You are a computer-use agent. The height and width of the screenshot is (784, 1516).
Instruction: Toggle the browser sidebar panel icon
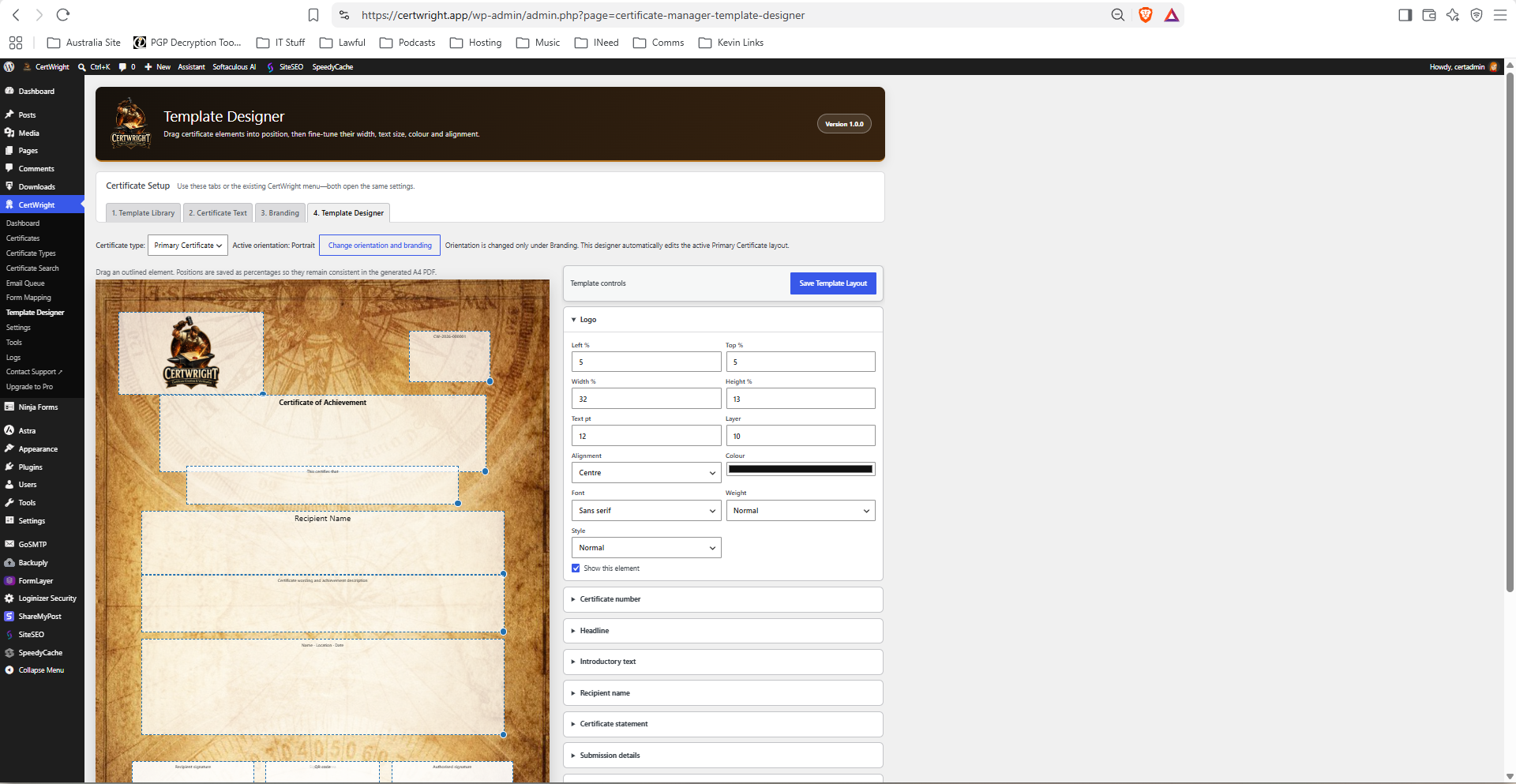click(x=1405, y=15)
